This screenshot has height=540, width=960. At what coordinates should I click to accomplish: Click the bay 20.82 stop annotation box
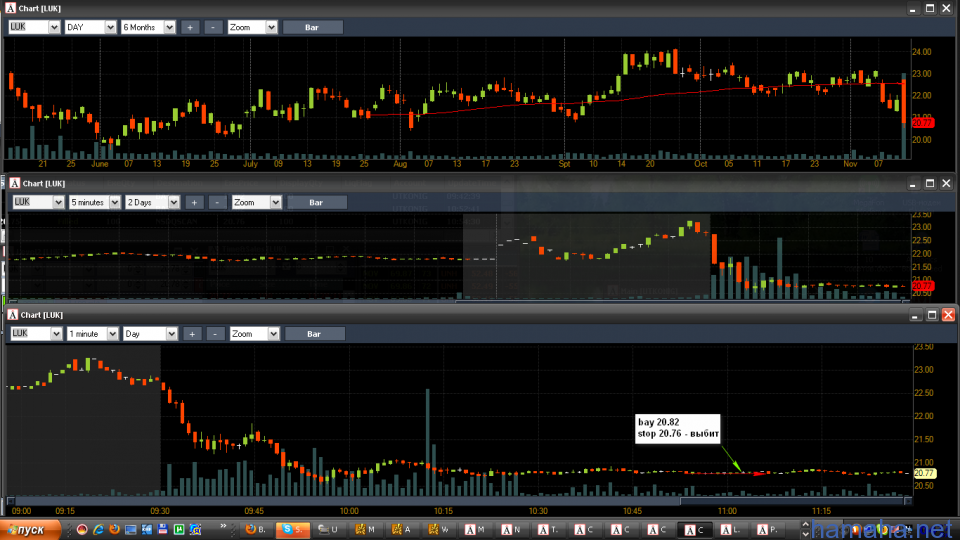677,428
